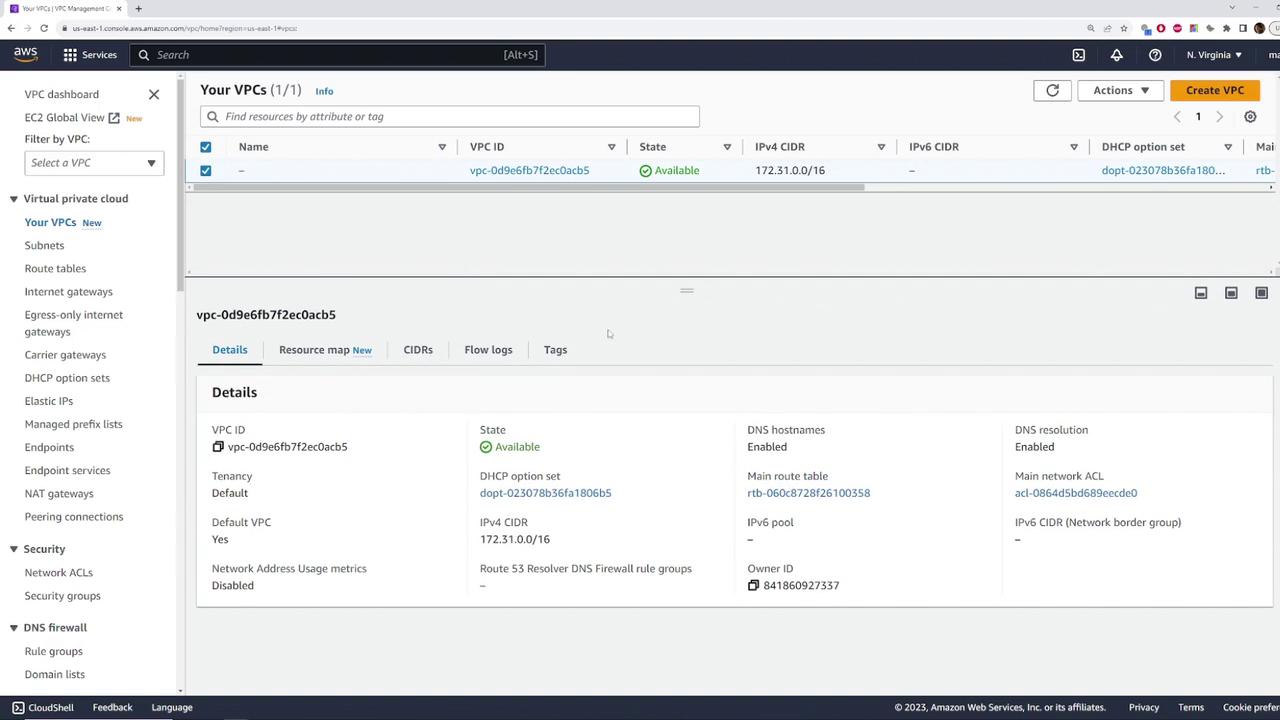Switch to the Resource map tab
Viewport: 1280px width, 720px height.
[325, 350]
